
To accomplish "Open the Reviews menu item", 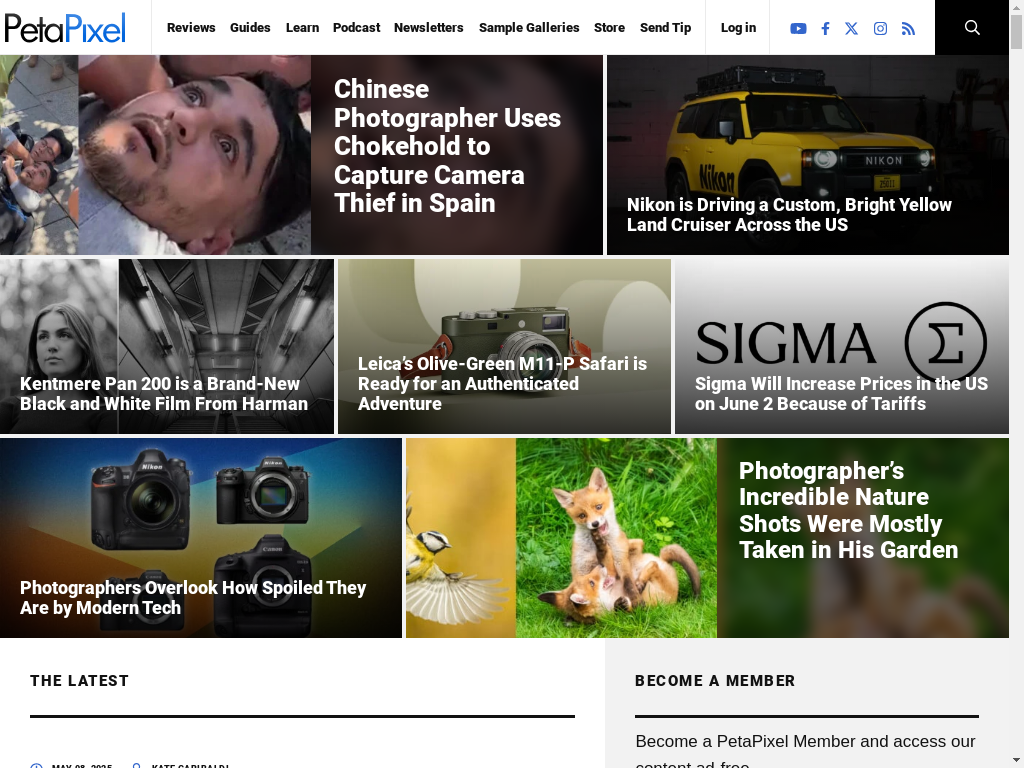I will pos(191,27).
